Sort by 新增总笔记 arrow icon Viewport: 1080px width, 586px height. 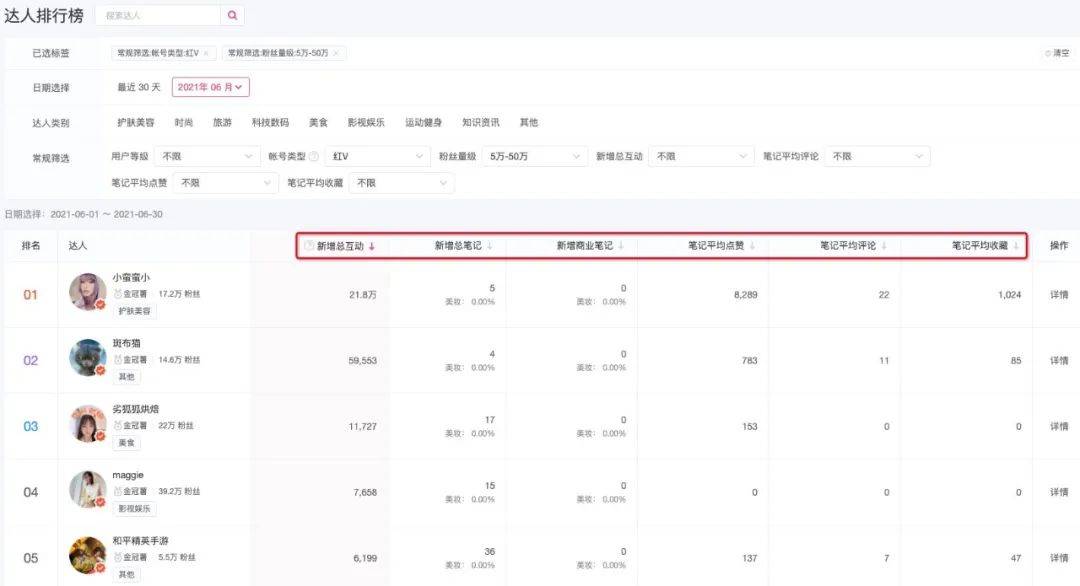[x=489, y=246]
